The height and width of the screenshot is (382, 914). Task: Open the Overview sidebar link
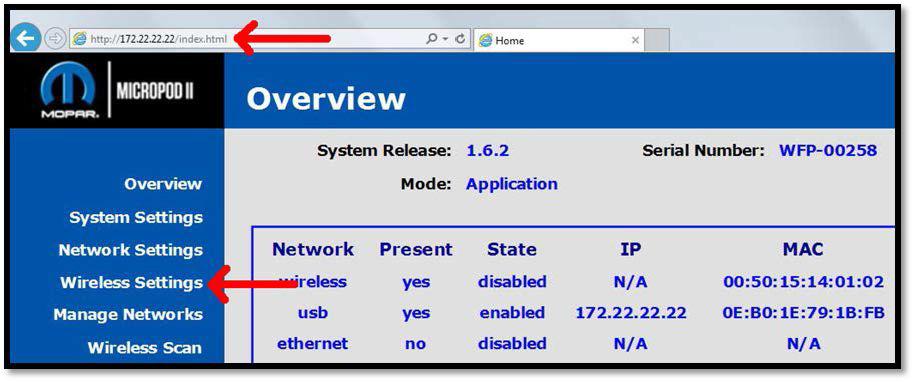(163, 184)
